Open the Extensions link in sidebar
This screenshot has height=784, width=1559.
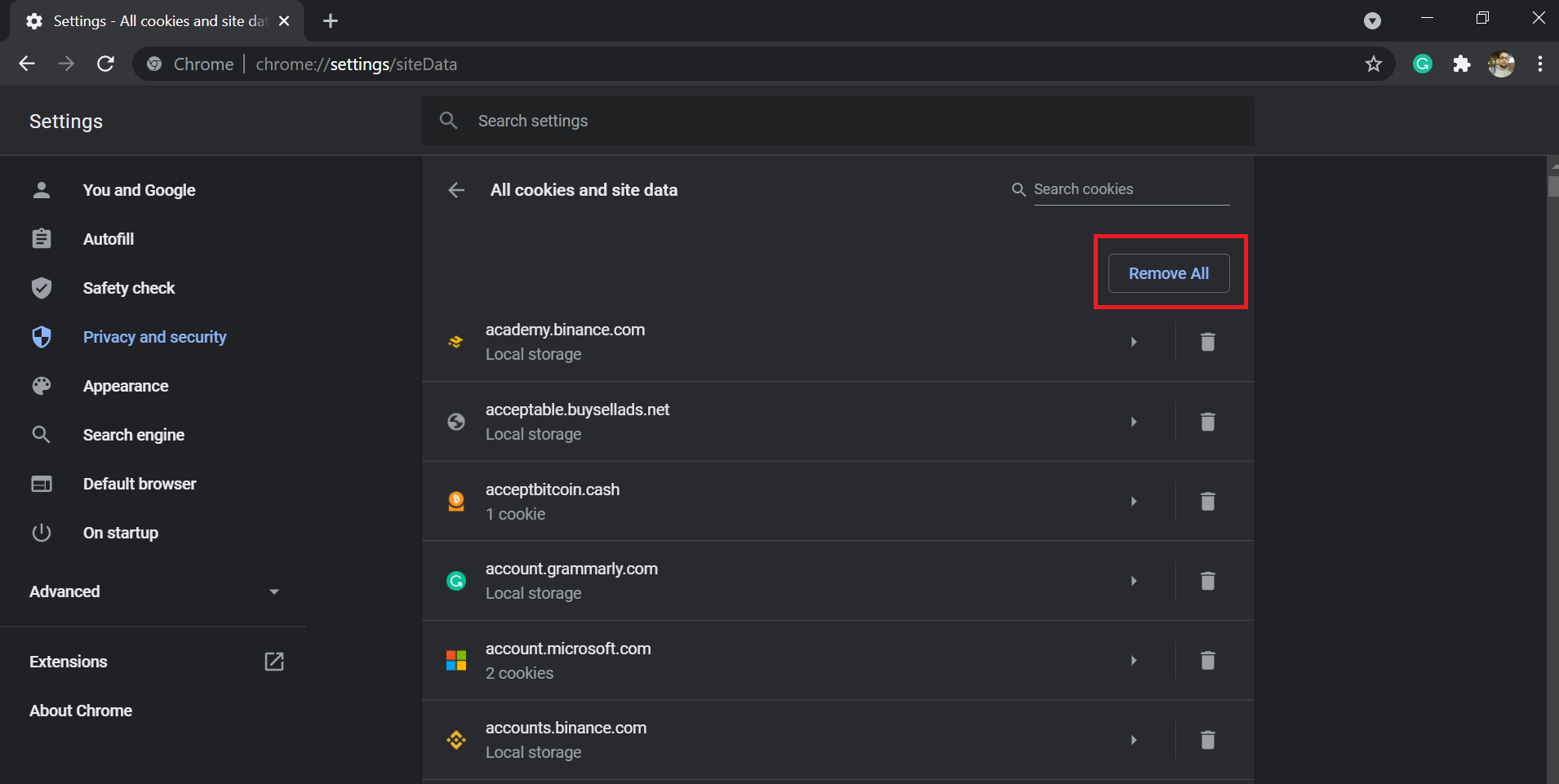point(69,662)
